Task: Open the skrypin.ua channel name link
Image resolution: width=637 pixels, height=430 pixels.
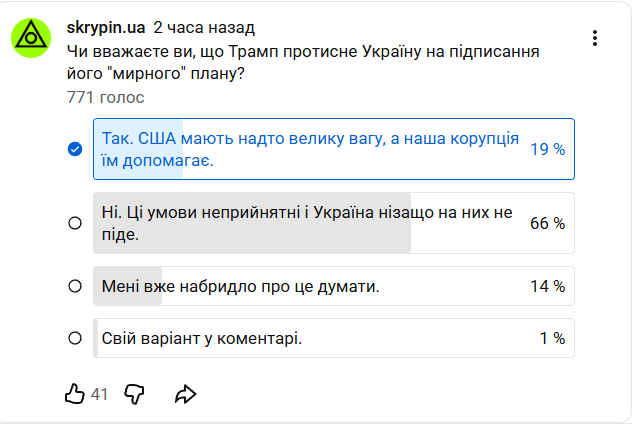Action: (106, 27)
